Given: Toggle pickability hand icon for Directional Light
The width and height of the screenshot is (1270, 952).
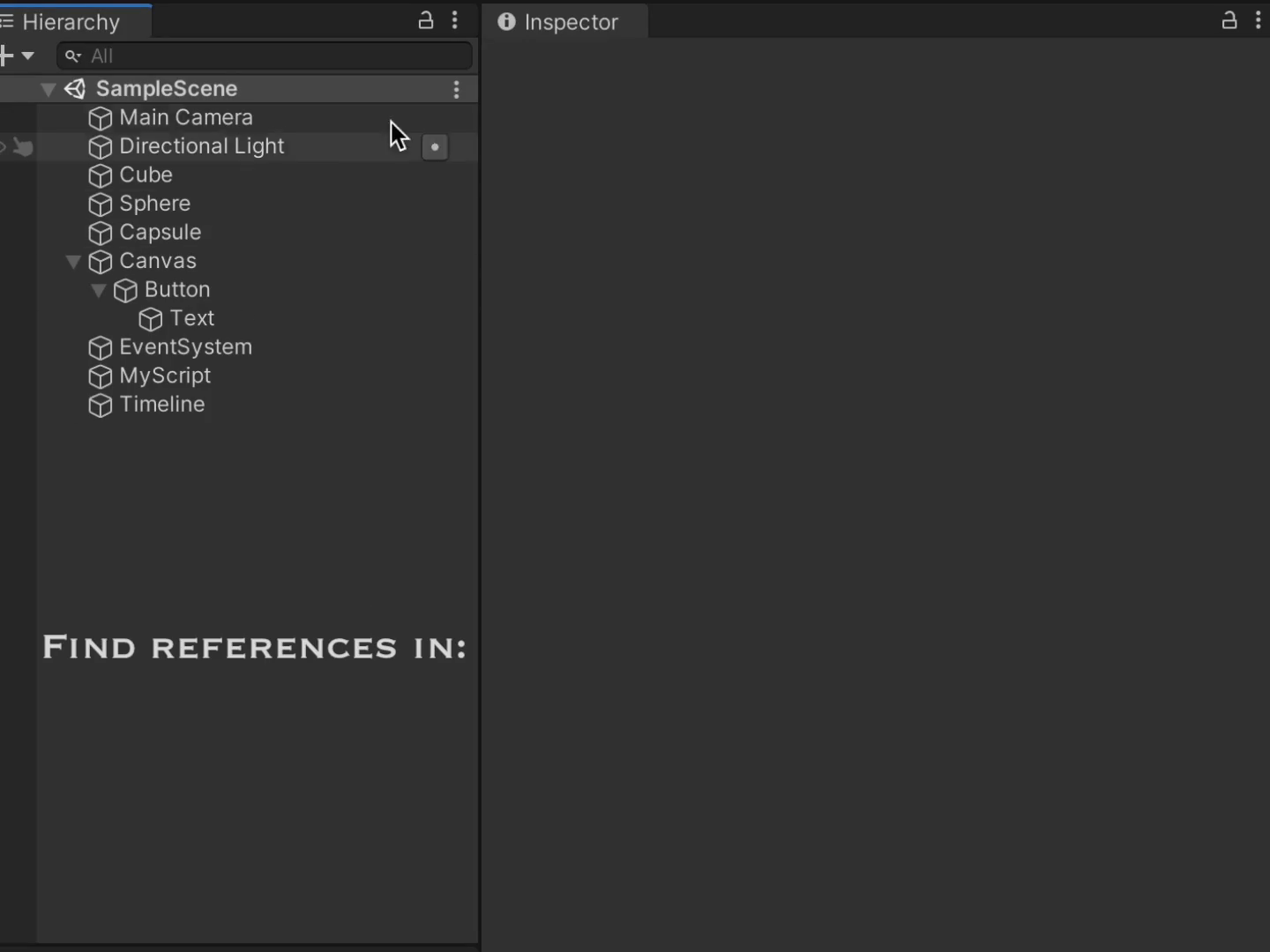Looking at the screenshot, I should tap(23, 147).
